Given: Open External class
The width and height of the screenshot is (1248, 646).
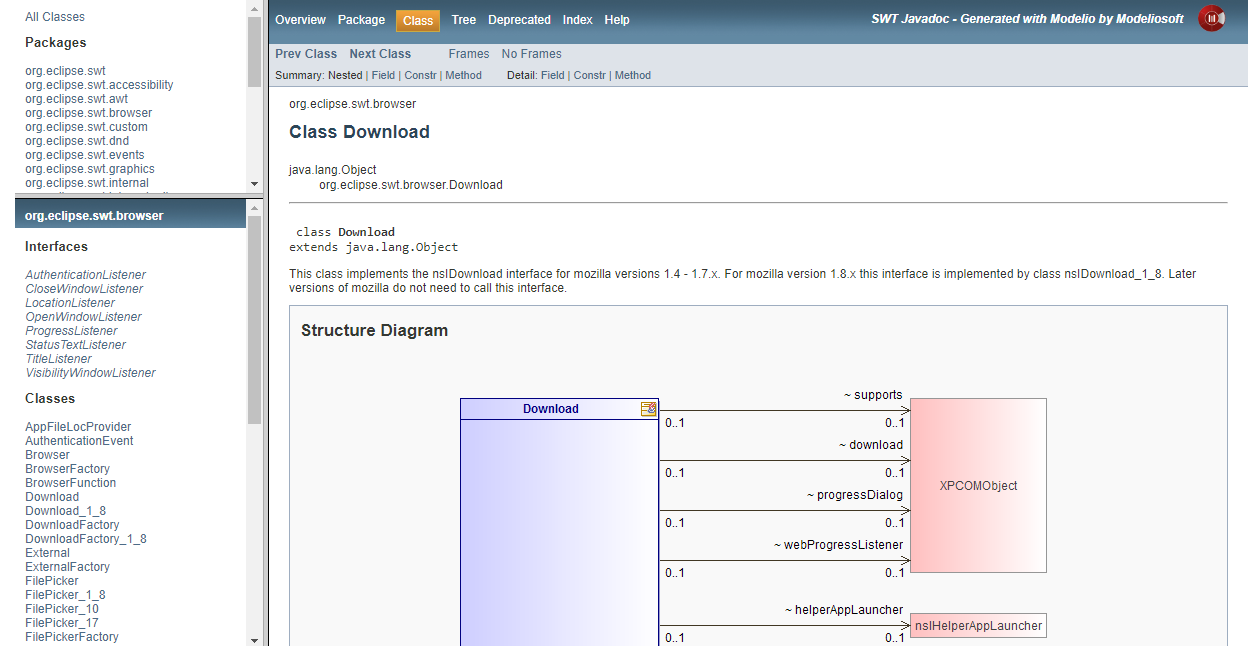Looking at the screenshot, I should click(47, 553).
